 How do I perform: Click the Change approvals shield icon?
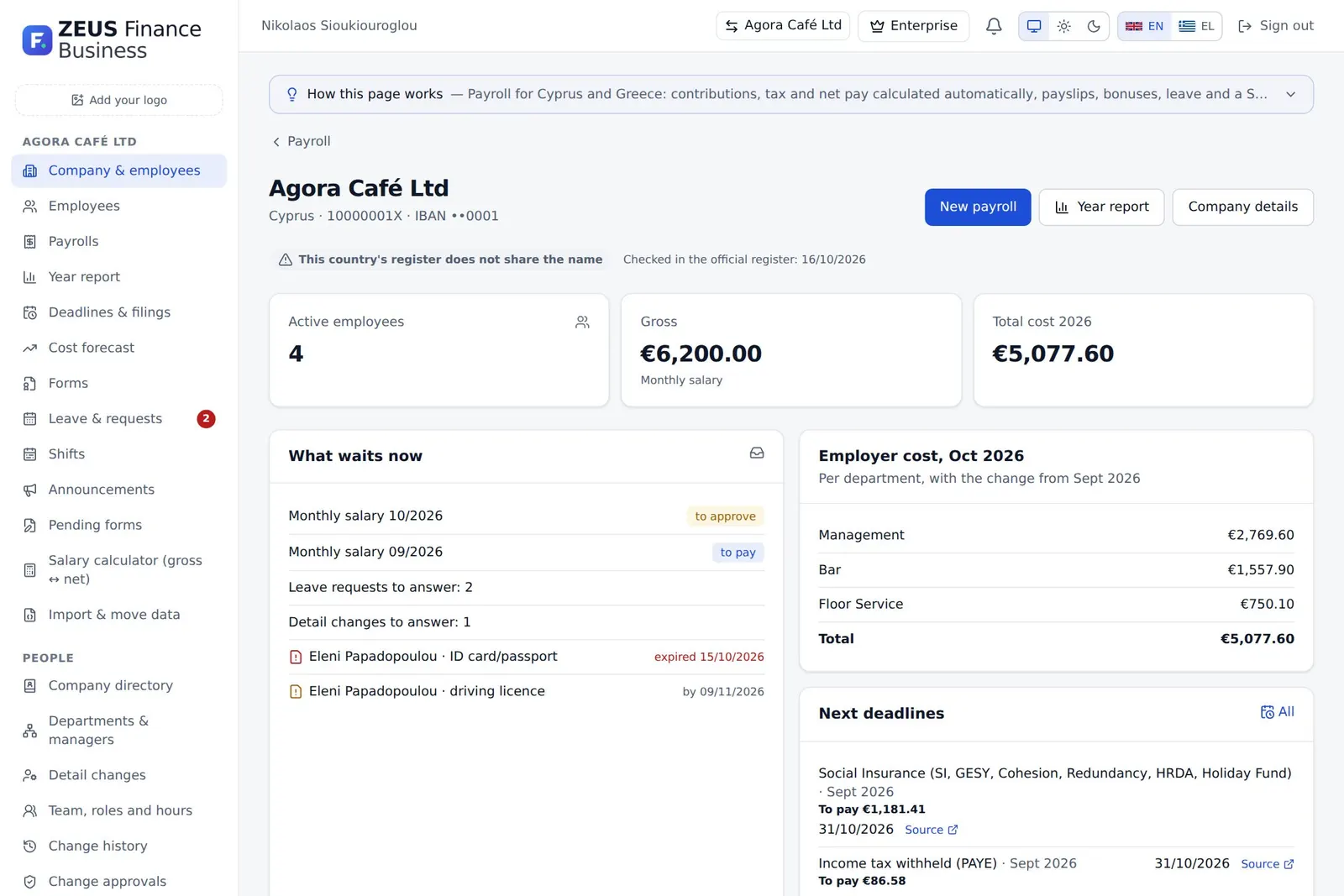[30, 882]
